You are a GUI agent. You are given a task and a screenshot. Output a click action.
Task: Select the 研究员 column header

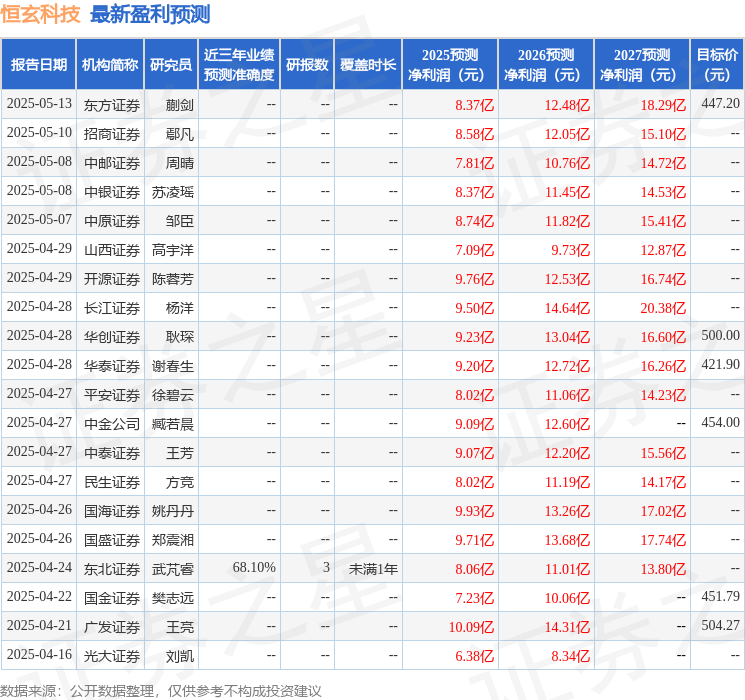pos(171,65)
